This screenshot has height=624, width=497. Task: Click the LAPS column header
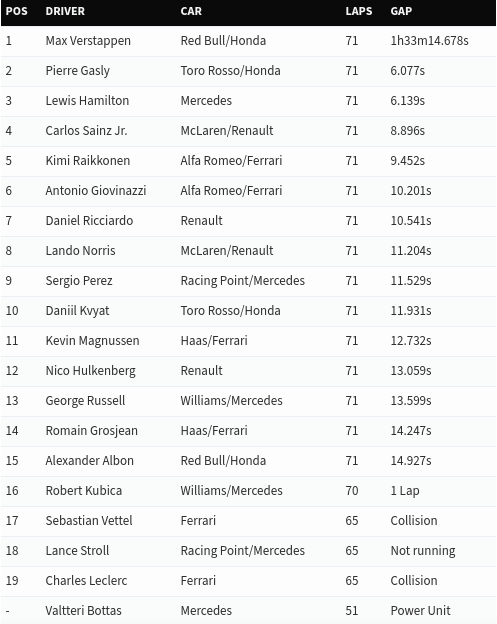359,11
